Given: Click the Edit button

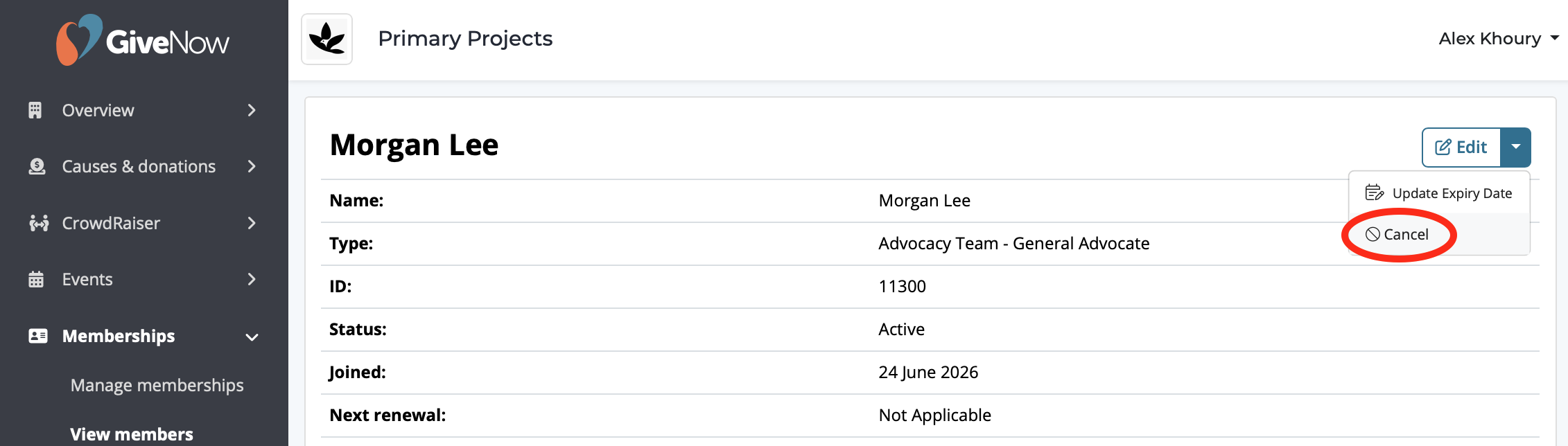Looking at the screenshot, I should [1461, 147].
